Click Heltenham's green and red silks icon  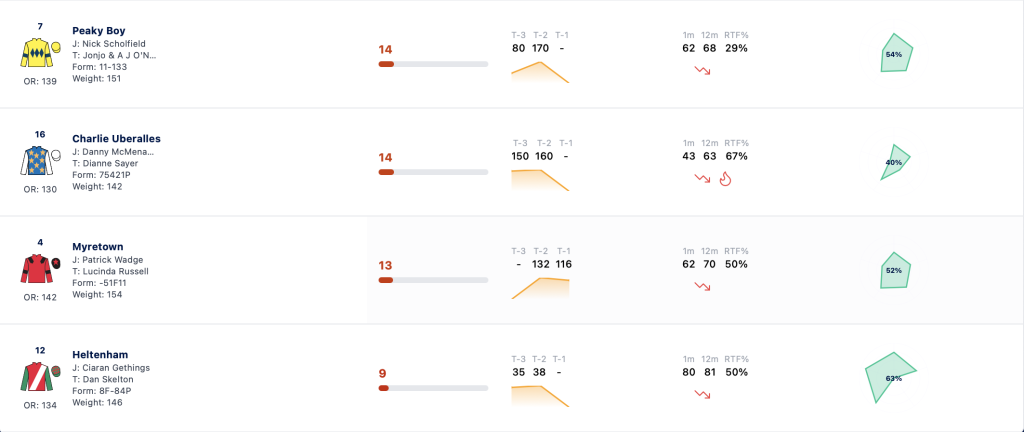40,377
